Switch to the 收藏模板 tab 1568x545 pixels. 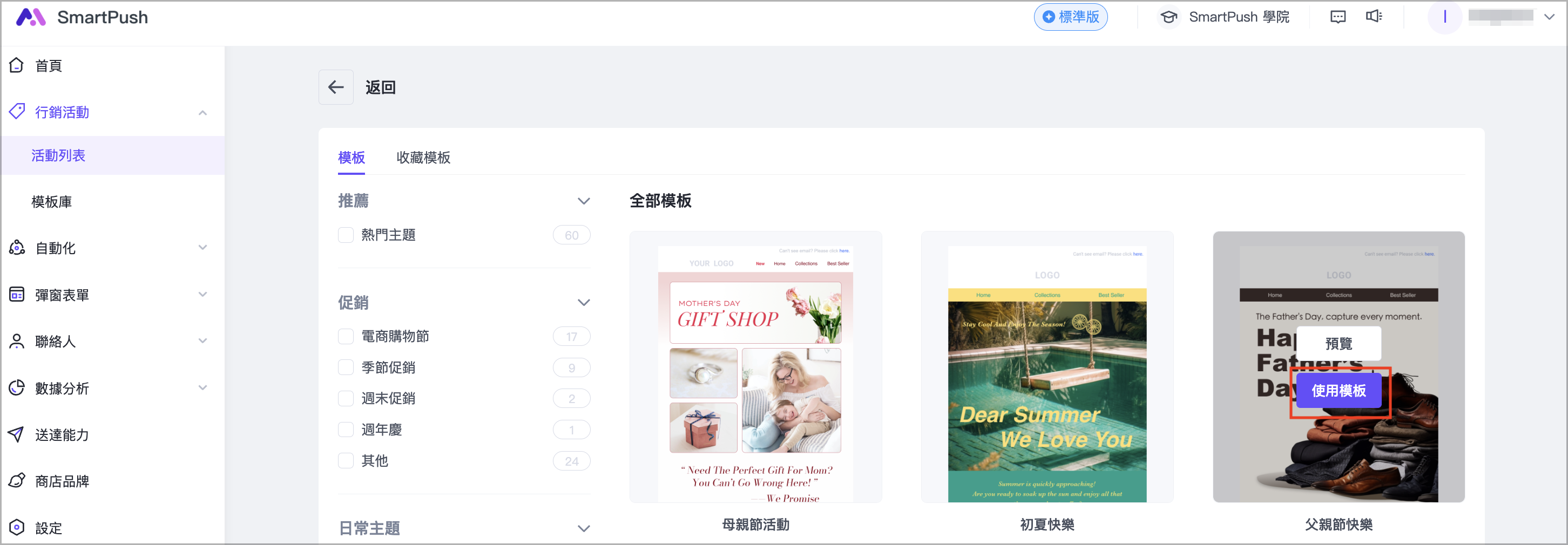tap(423, 158)
